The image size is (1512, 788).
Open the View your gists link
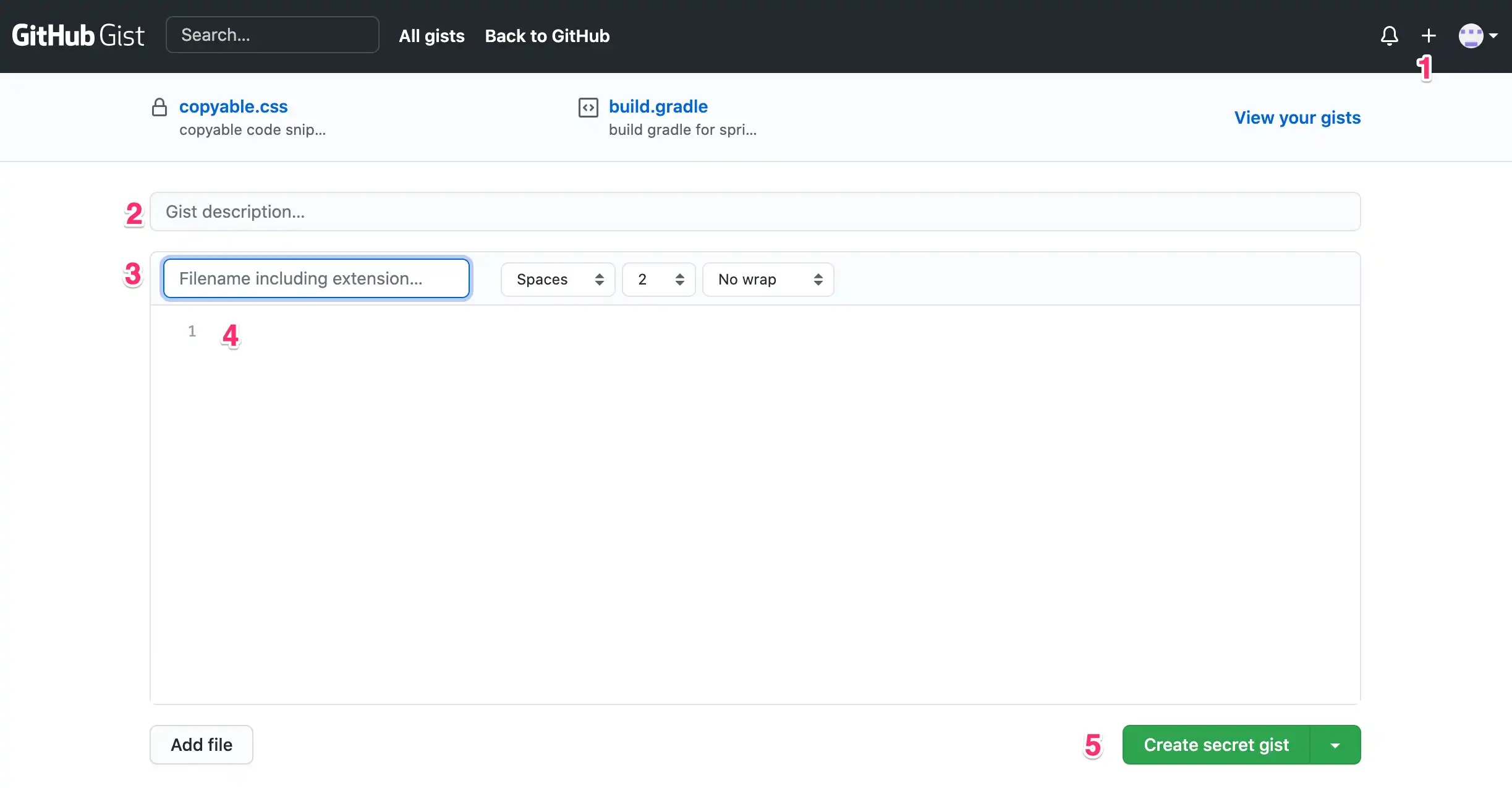coord(1298,118)
